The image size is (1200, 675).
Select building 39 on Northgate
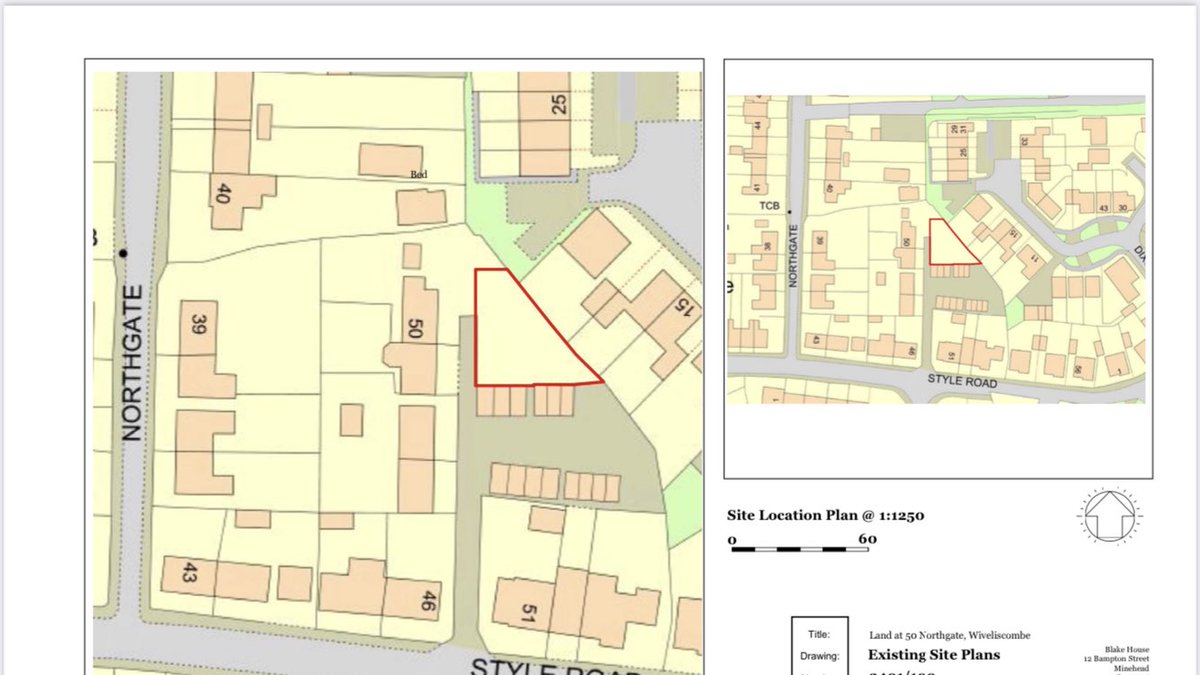coord(197,322)
